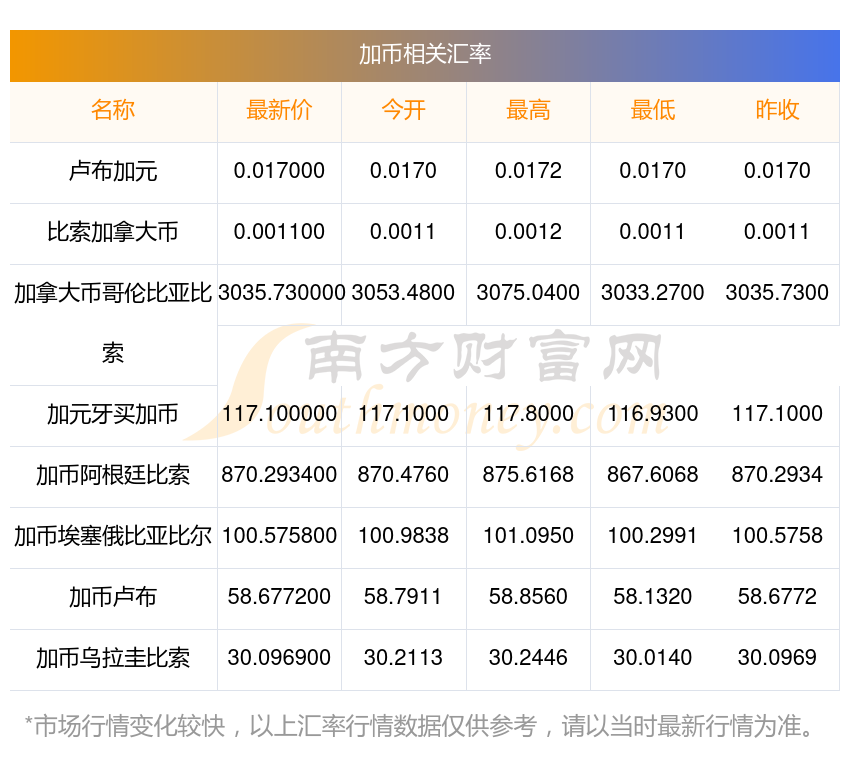Viewport: 850px width, 757px height.
Task: Click the 58.677200 latest price cell
Action: (279, 596)
